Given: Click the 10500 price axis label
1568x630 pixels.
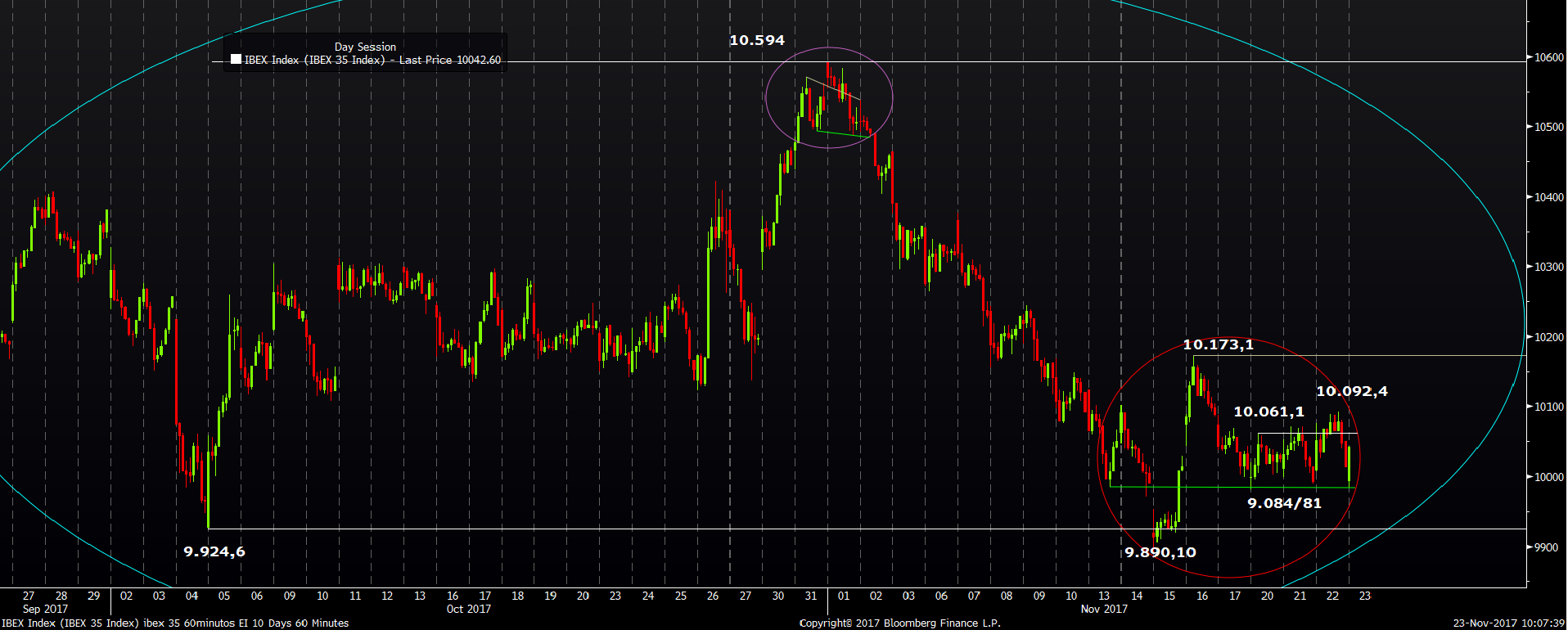Looking at the screenshot, I should (x=1549, y=127).
